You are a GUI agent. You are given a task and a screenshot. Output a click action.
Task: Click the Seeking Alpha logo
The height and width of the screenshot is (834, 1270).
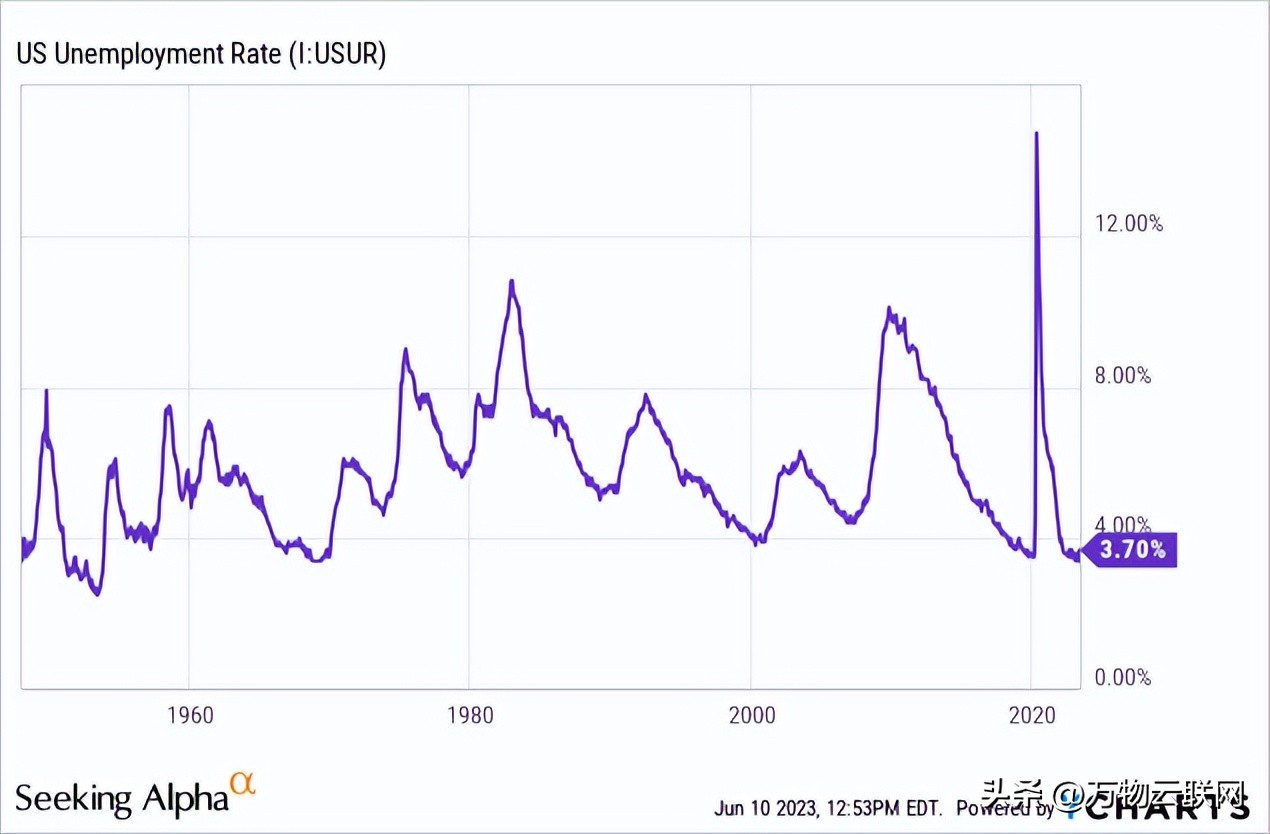tap(136, 794)
